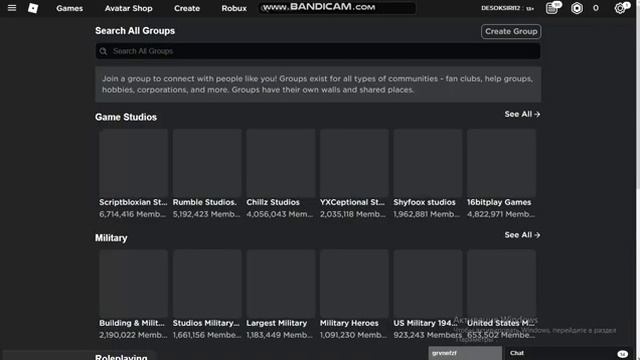Open US Military 194... group thumbnail
Viewport: 640px width, 360px height.
[x=428, y=284]
